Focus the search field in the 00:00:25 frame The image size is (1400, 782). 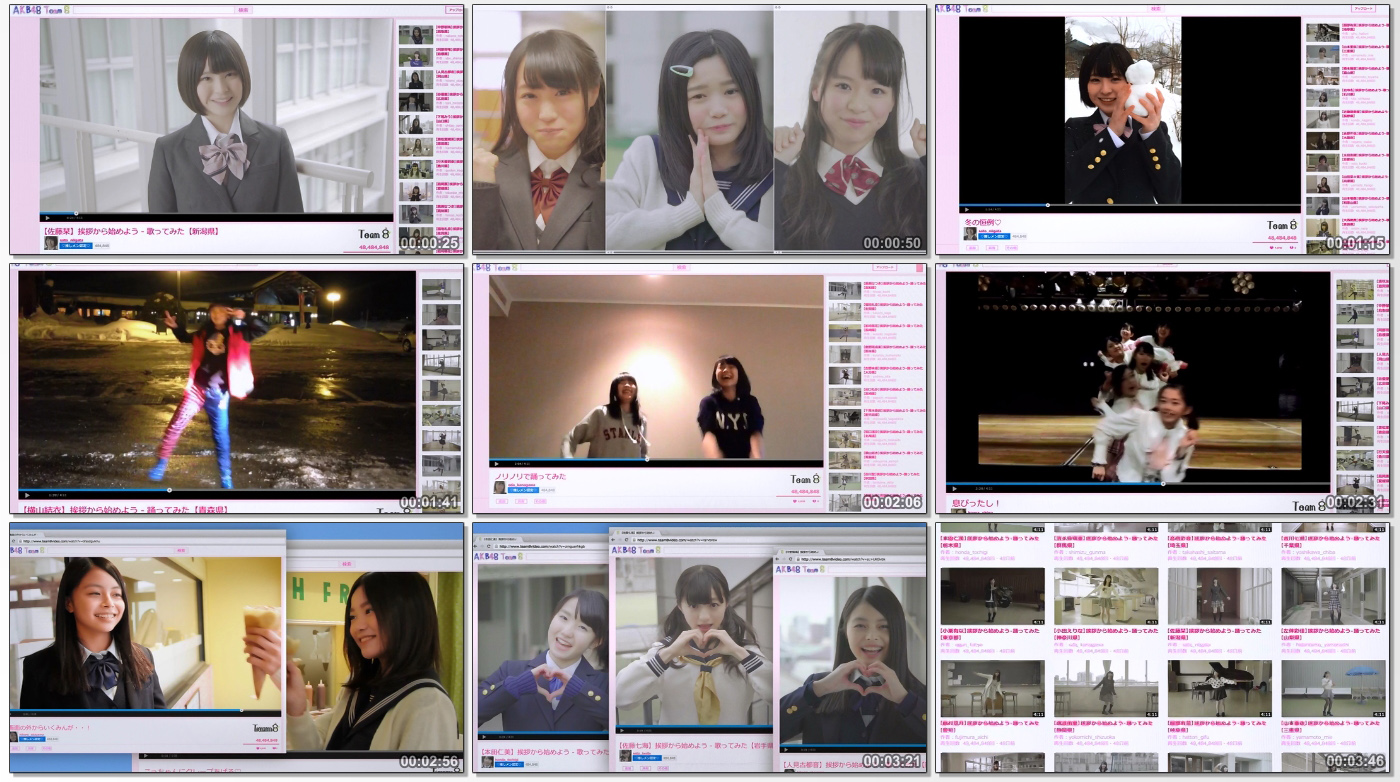point(153,10)
